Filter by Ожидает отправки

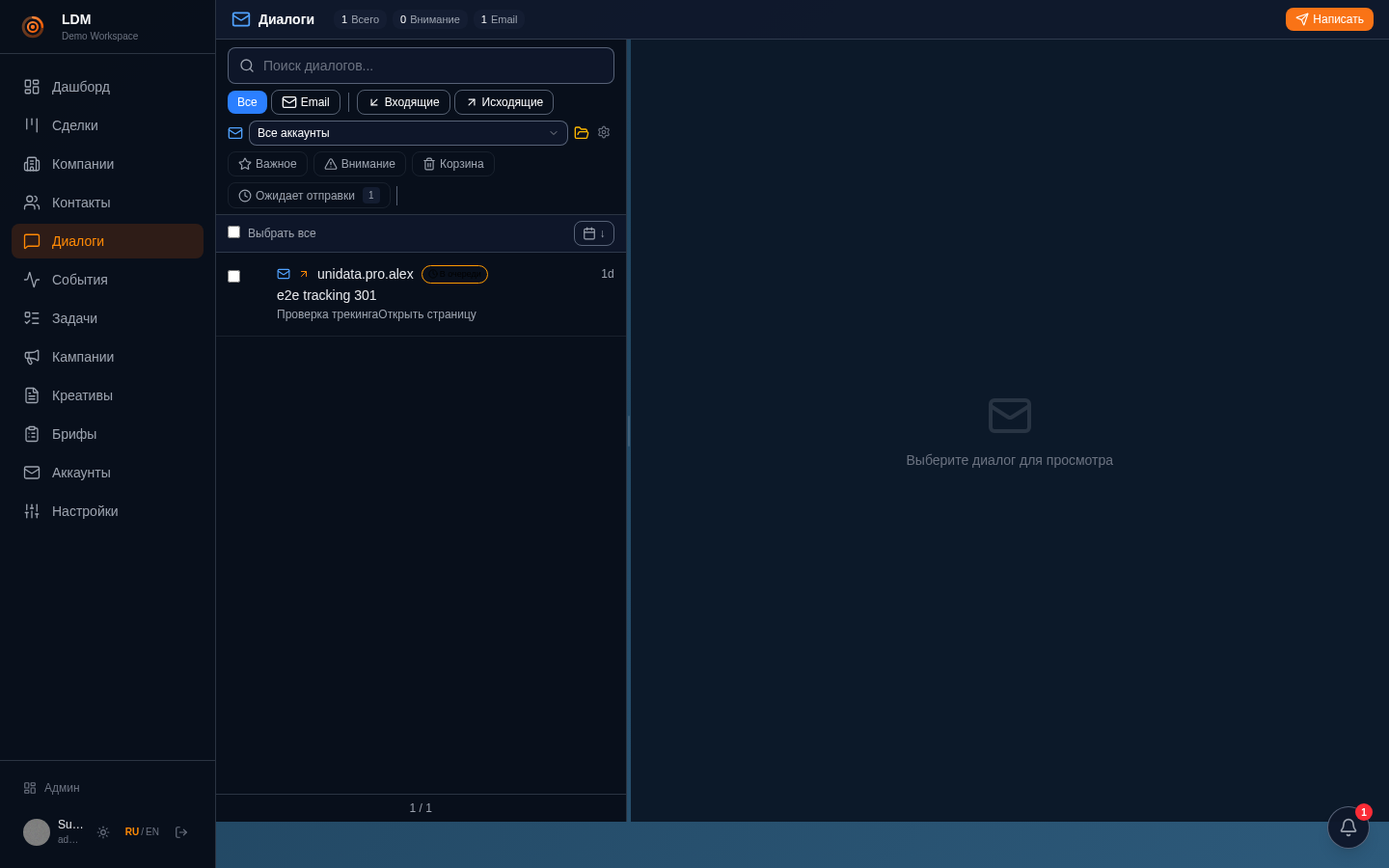(309, 196)
